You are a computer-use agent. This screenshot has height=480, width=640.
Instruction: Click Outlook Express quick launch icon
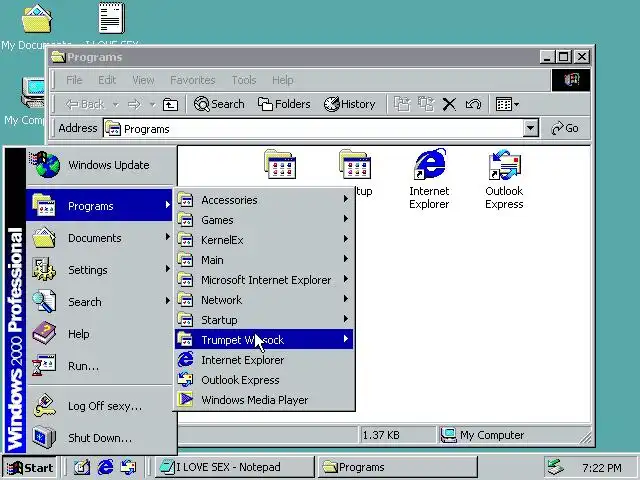click(128, 468)
